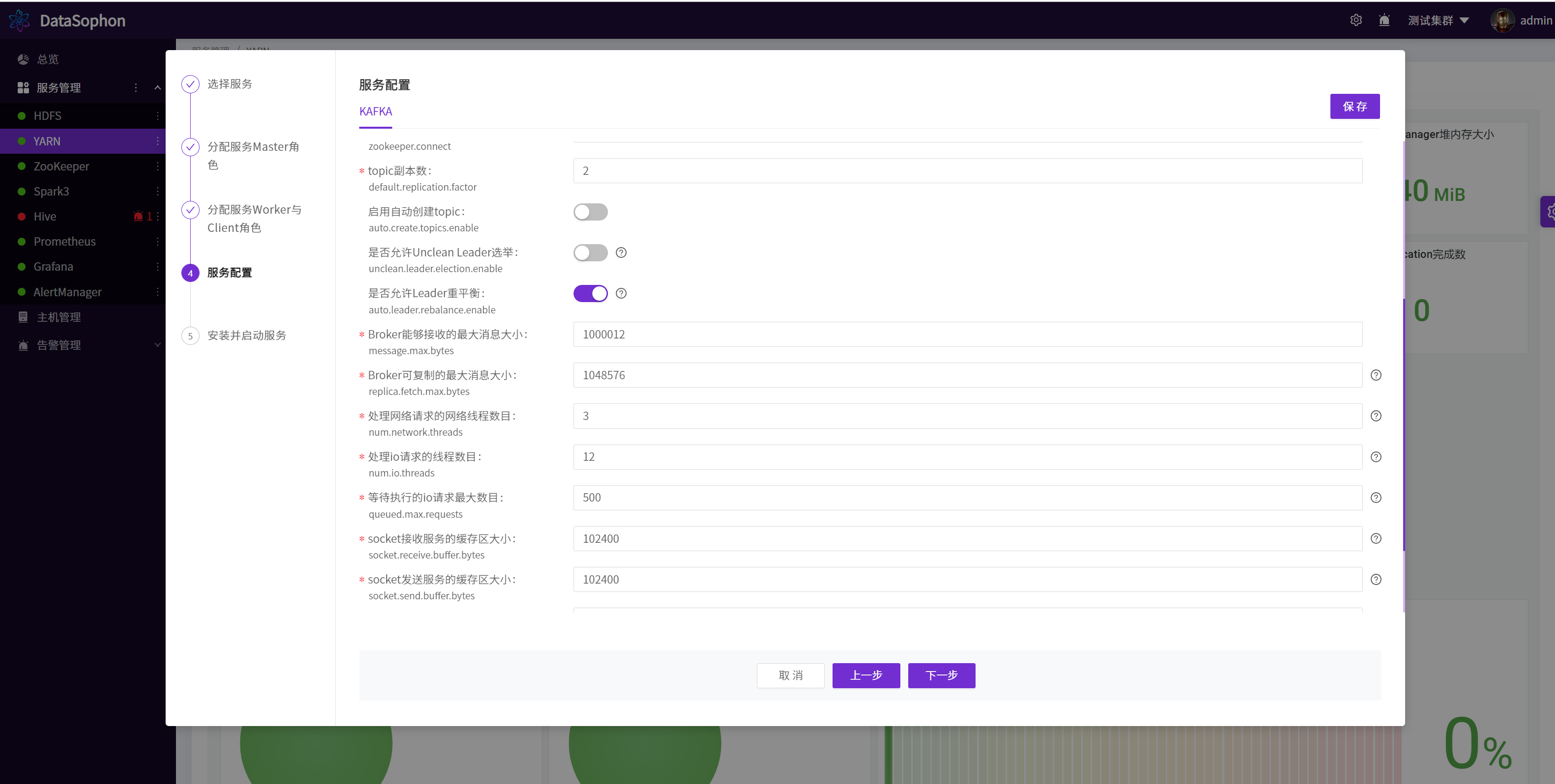Click the 主机管理 host icon

[x=23, y=317]
